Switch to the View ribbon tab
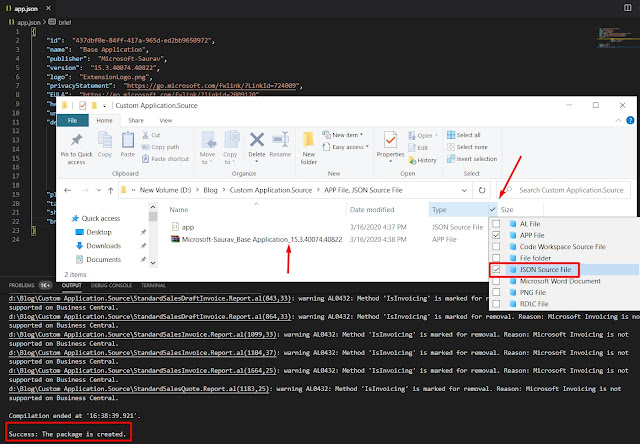Viewport: 640px width, 444px height. 166,120
